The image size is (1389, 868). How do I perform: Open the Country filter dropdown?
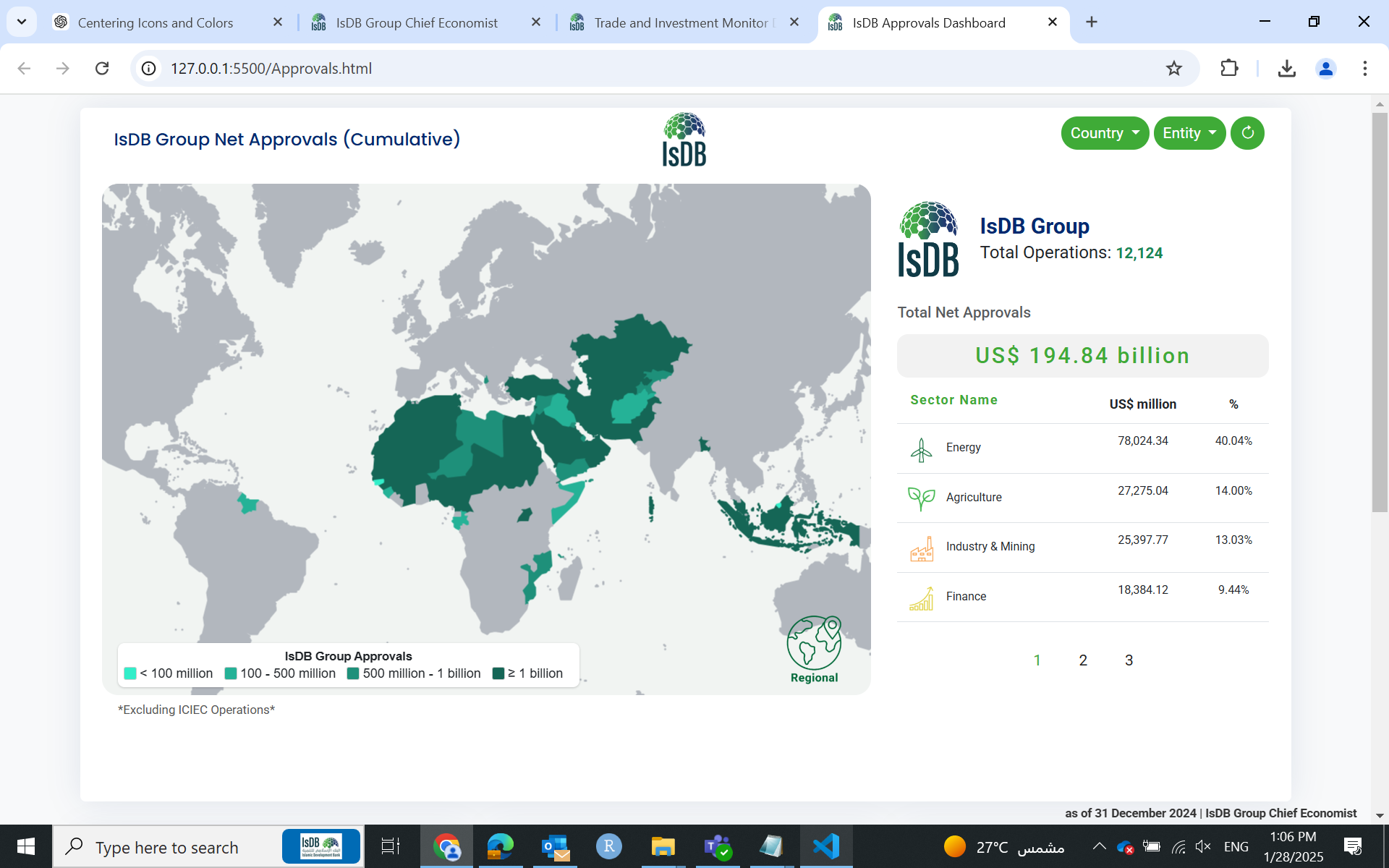coord(1104,133)
